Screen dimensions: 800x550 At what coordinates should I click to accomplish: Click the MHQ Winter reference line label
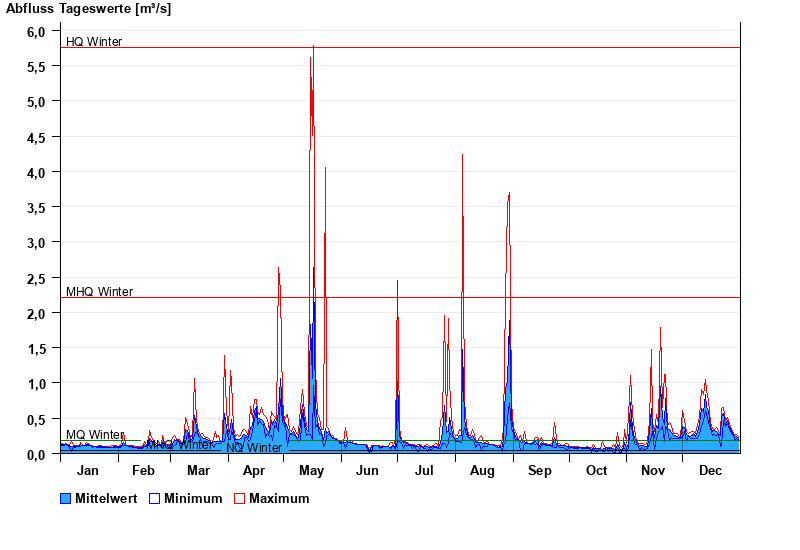[x=99, y=292]
